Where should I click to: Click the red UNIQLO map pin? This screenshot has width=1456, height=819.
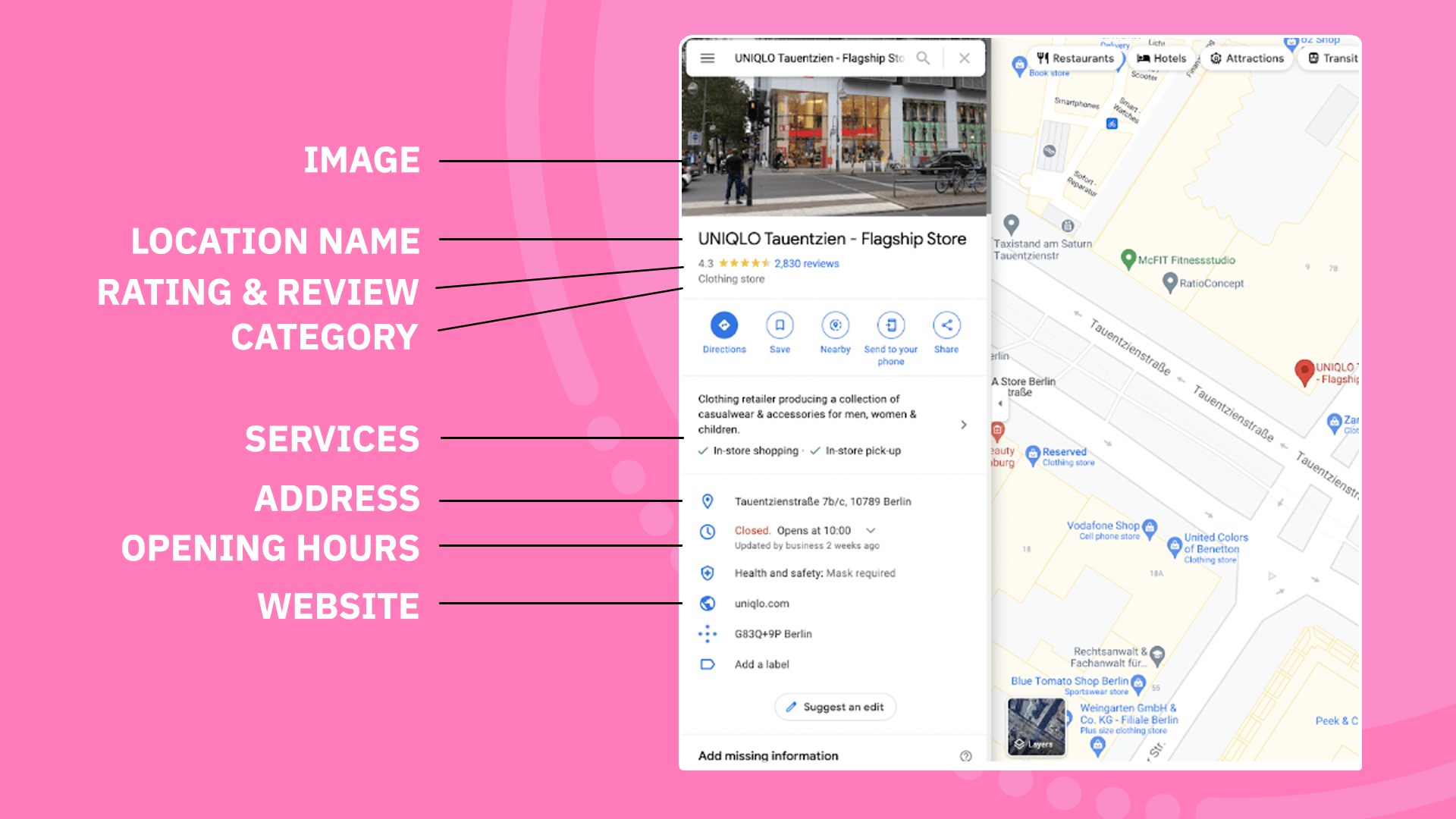point(1304,372)
